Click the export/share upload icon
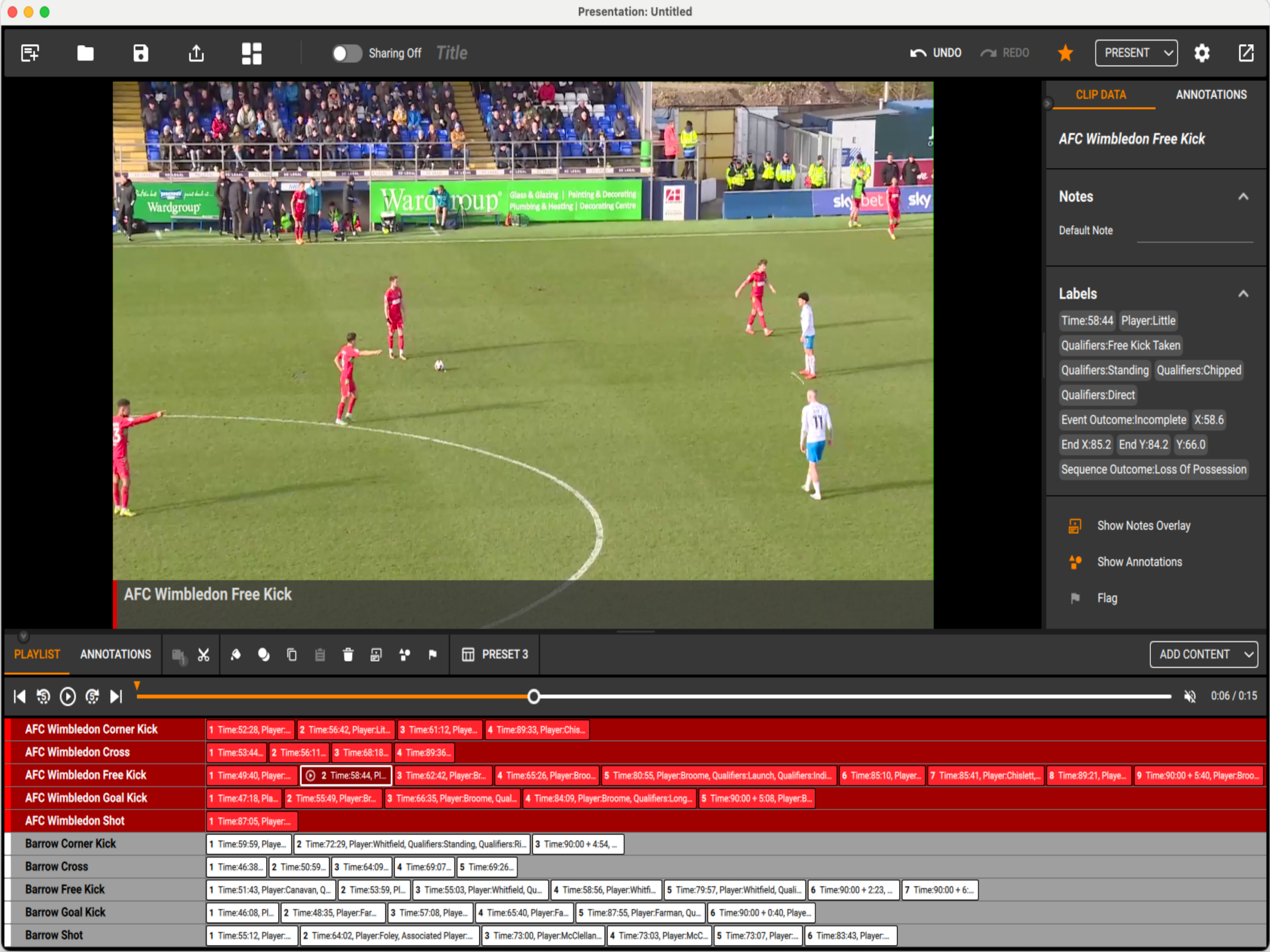The height and width of the screenshot is (952, 1270). pos(196,53)
